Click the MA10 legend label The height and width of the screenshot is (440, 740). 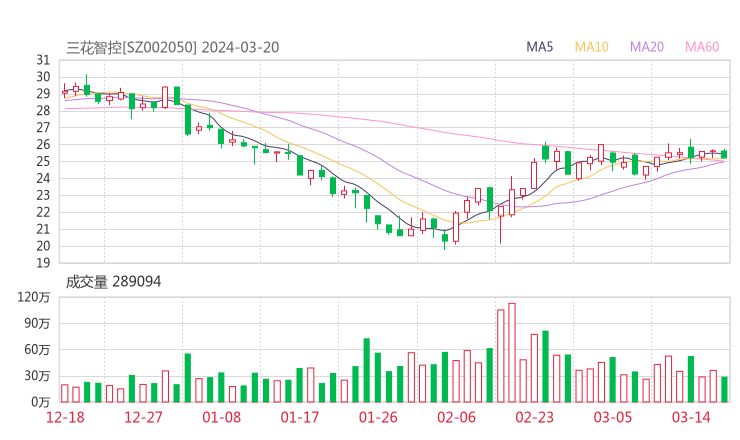591,47
